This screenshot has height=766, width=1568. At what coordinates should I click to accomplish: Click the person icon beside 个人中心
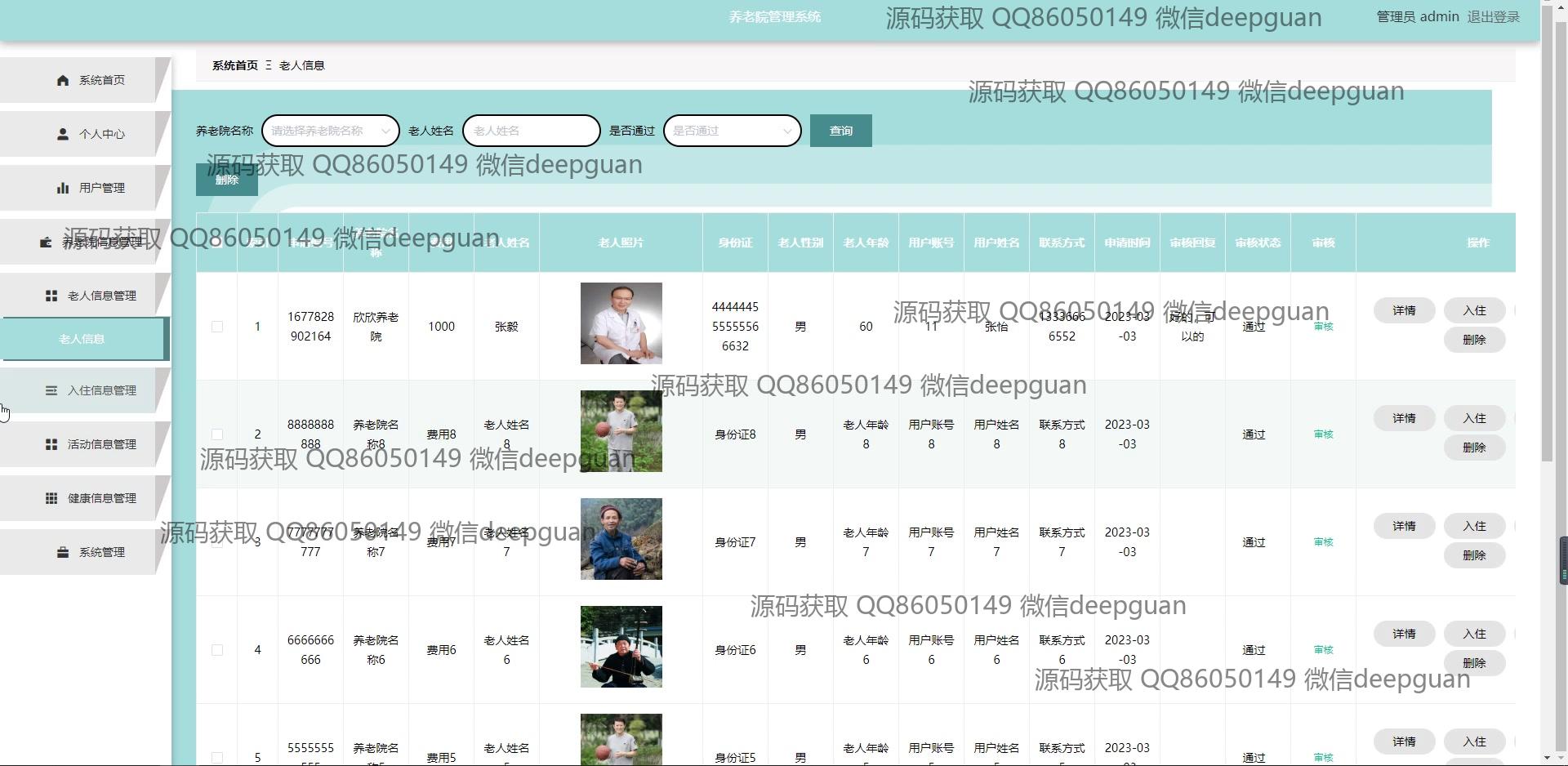[63, 134]
